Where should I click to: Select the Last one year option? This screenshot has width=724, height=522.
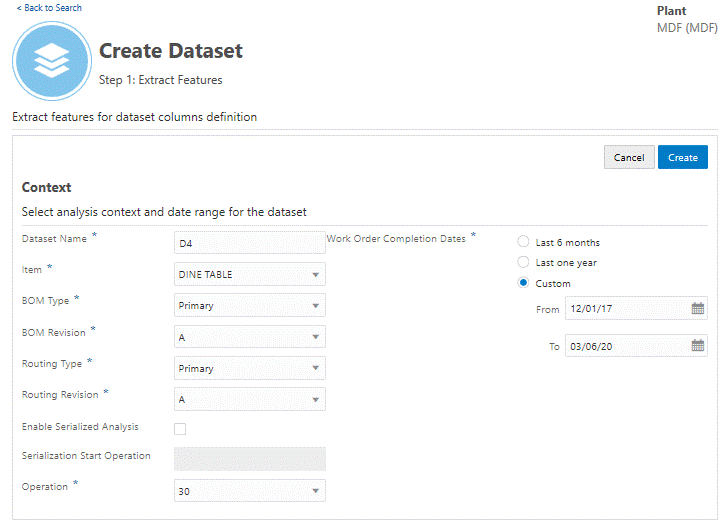coord(524,262)
